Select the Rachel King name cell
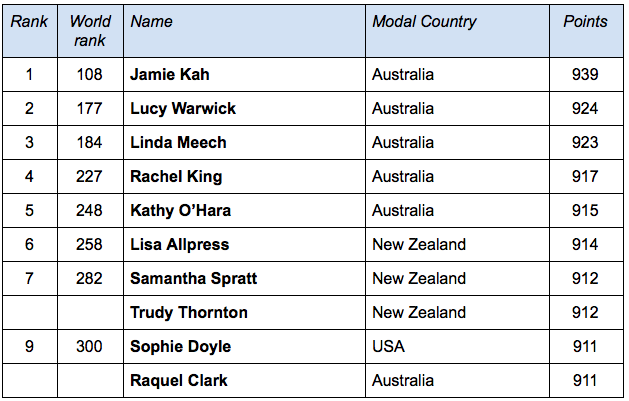 pos(176,177)
